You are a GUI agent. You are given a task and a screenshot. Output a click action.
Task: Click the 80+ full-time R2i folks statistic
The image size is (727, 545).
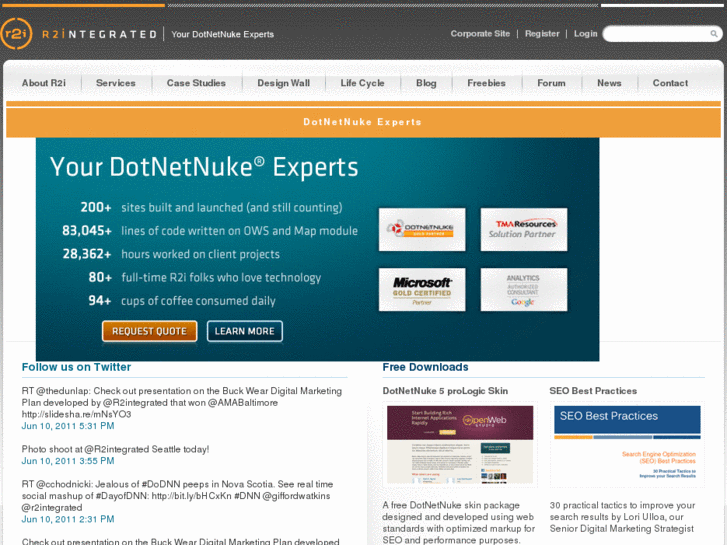pyautogui.click(x=204, y=277)
